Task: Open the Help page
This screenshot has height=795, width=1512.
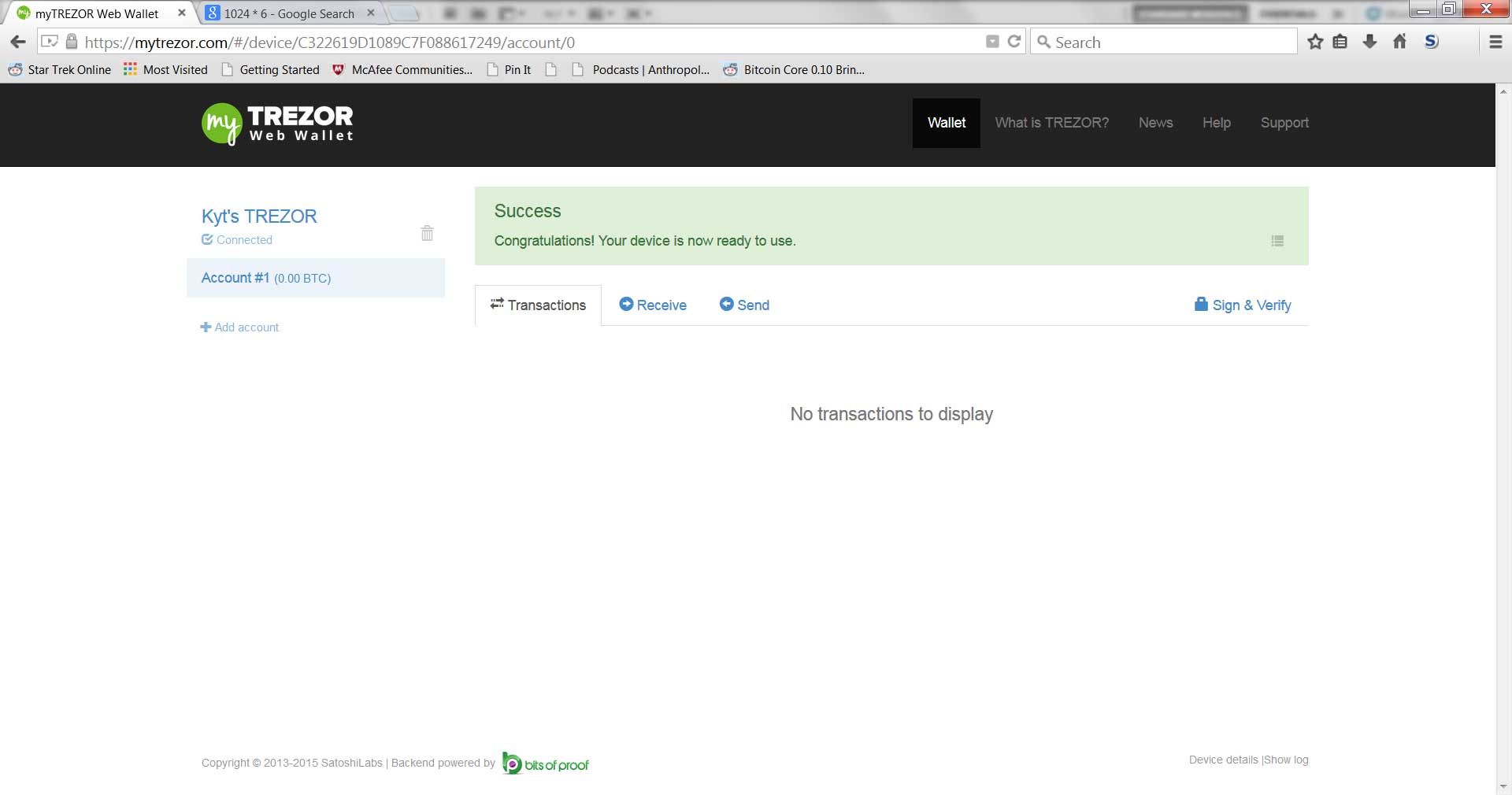Action: [x=1217, y=123]
